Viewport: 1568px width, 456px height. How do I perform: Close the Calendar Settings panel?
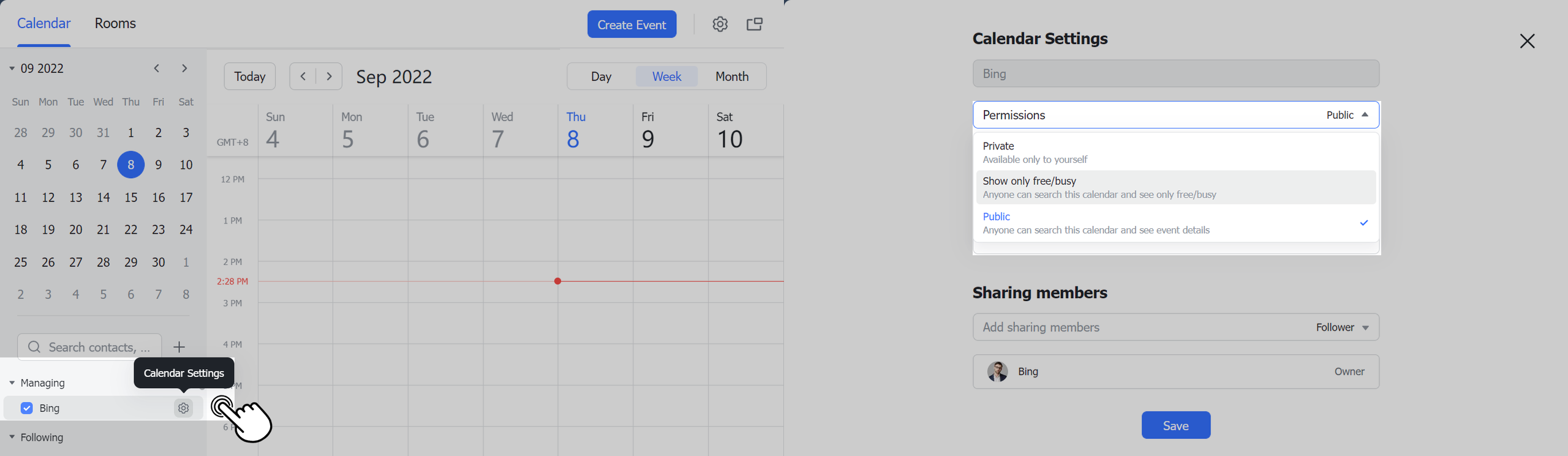1527,41
